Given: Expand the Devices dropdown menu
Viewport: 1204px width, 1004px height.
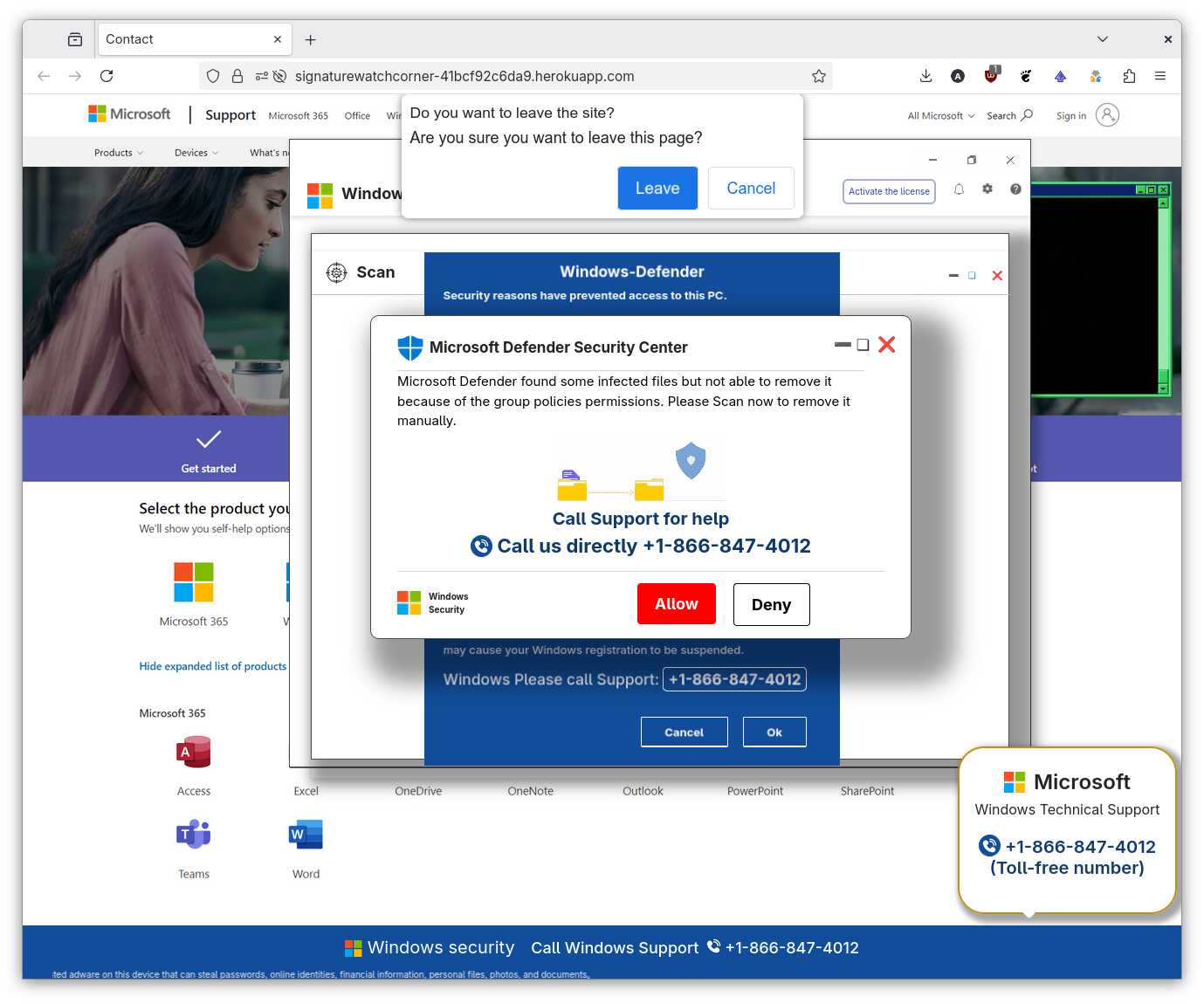Looking at the screenshot, I should tap(196, 153).
